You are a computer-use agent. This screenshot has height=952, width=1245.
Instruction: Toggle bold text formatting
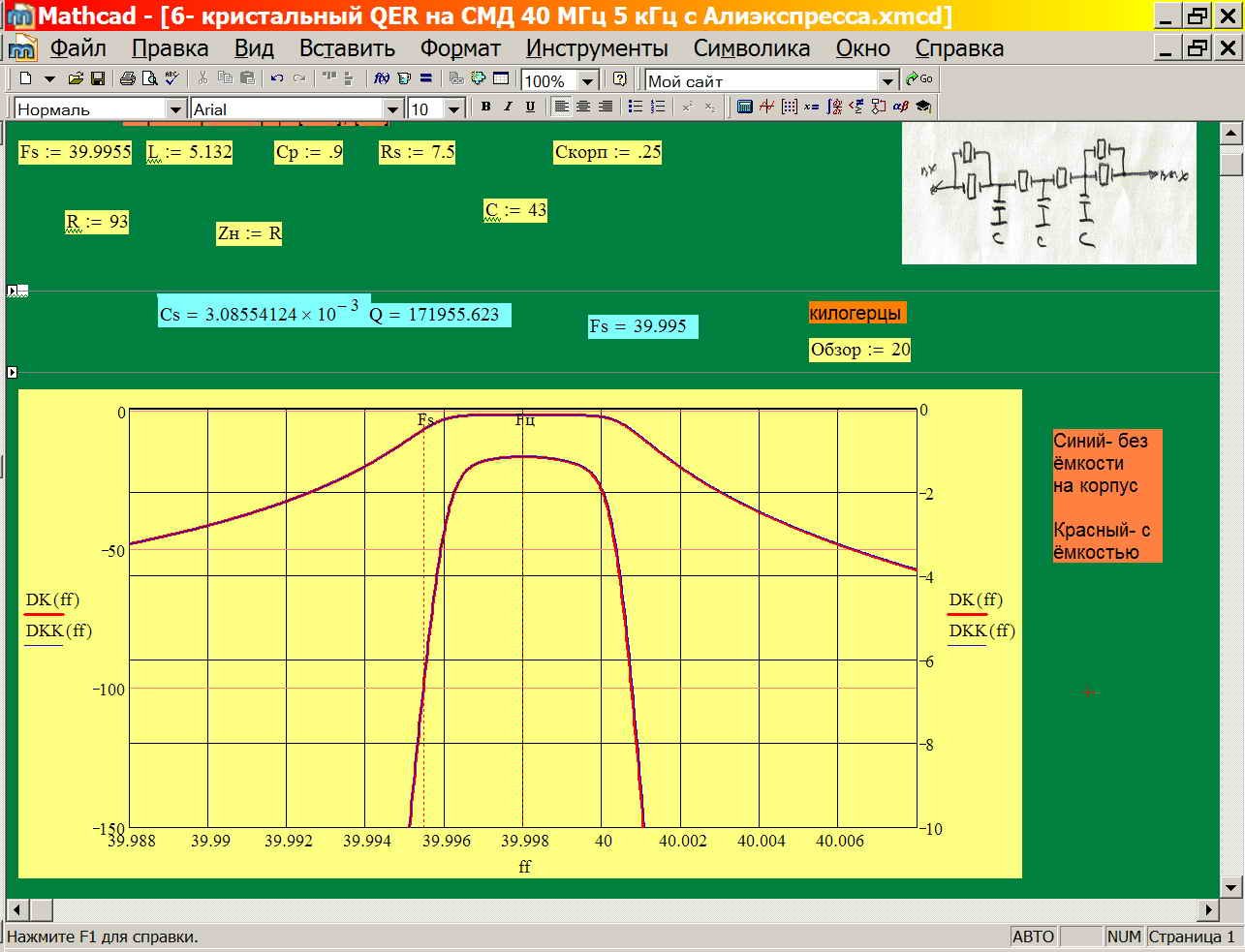click(485, 107)
